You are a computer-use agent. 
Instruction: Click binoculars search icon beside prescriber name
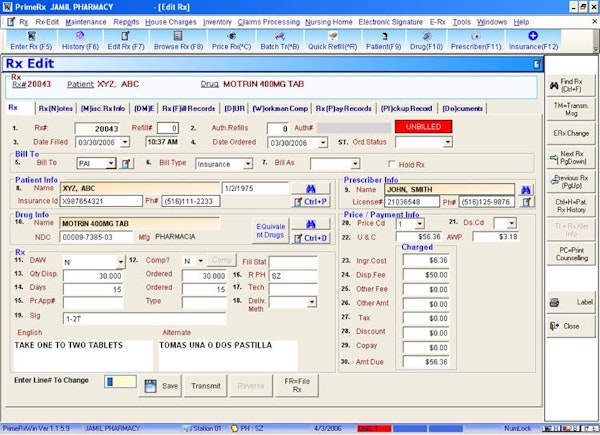pos(527,188)
